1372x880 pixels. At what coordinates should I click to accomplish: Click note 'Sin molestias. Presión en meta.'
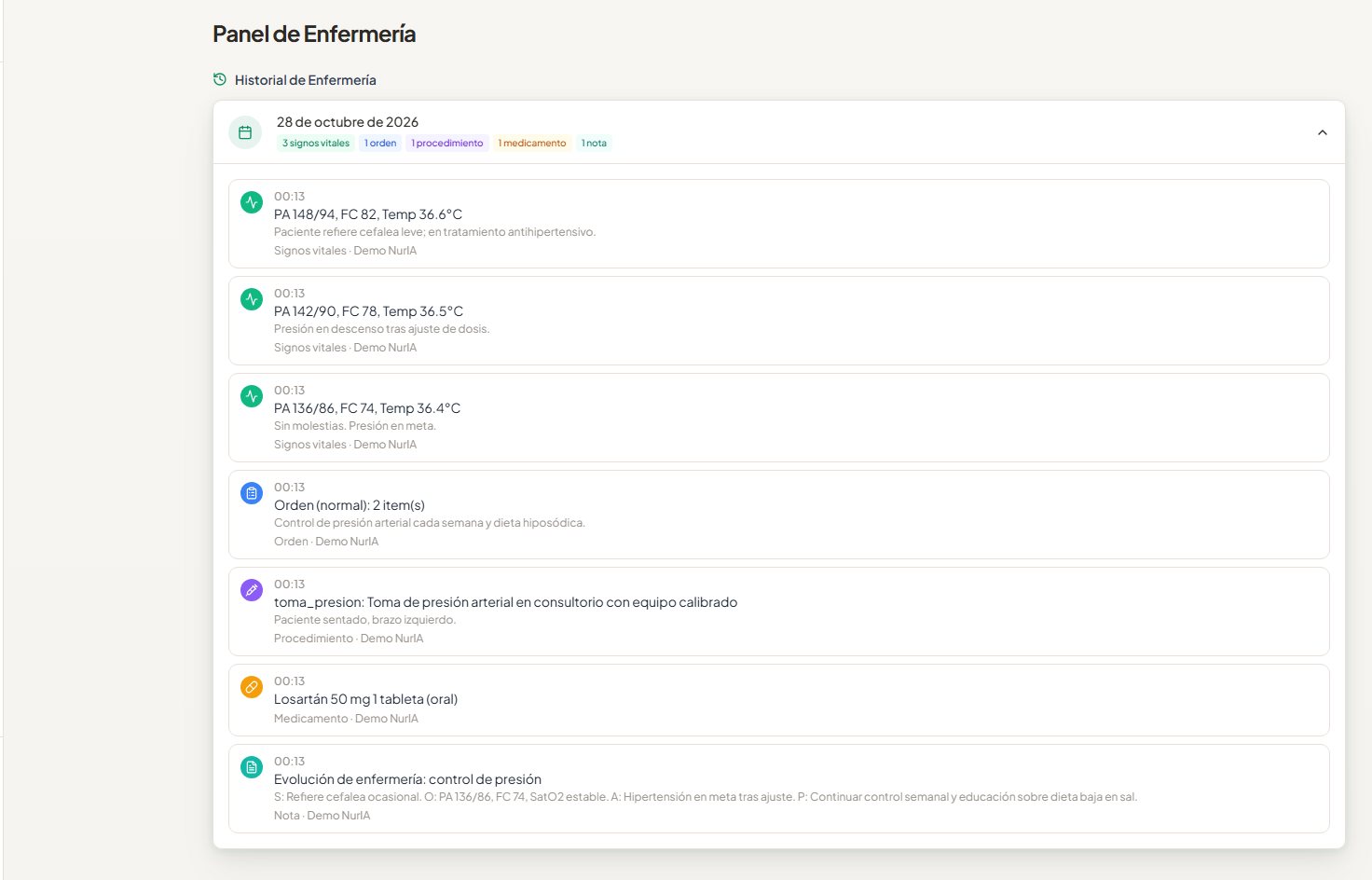[x=355, y=426]
